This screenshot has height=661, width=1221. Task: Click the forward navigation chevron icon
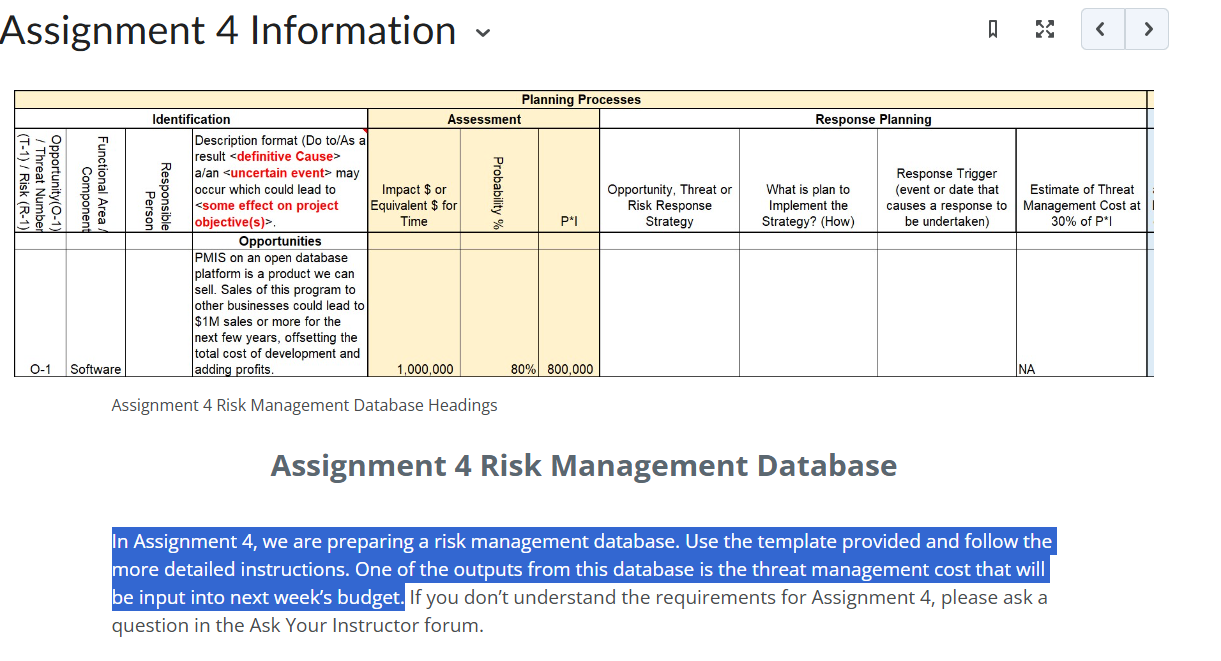click(1146, 29)
